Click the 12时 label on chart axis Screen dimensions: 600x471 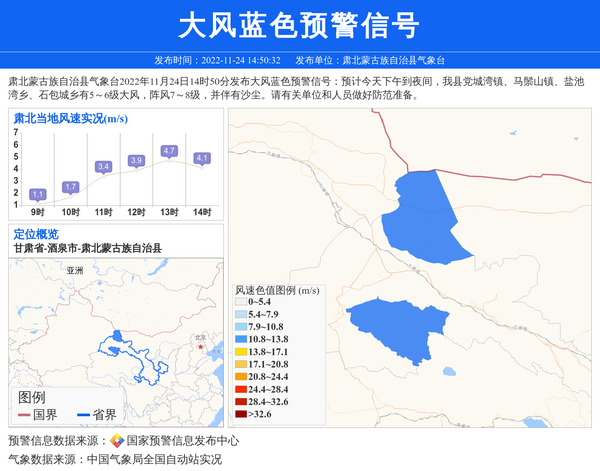136,212
